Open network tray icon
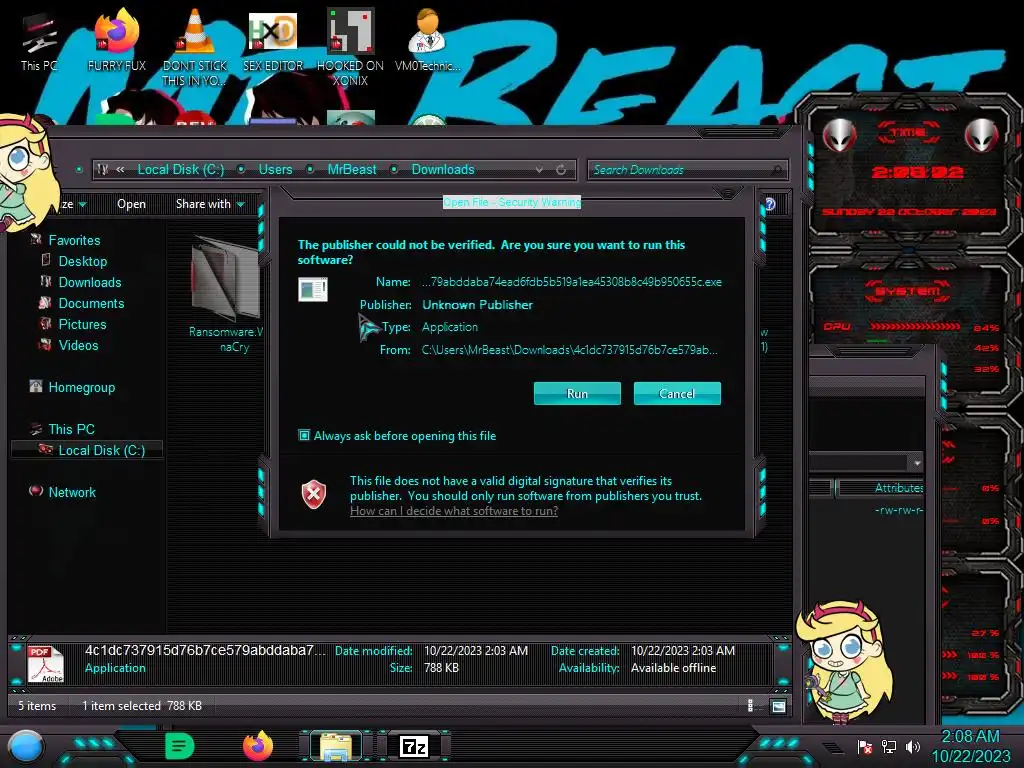Screen dimensions: 1024x768 click(x=889, y=746)
